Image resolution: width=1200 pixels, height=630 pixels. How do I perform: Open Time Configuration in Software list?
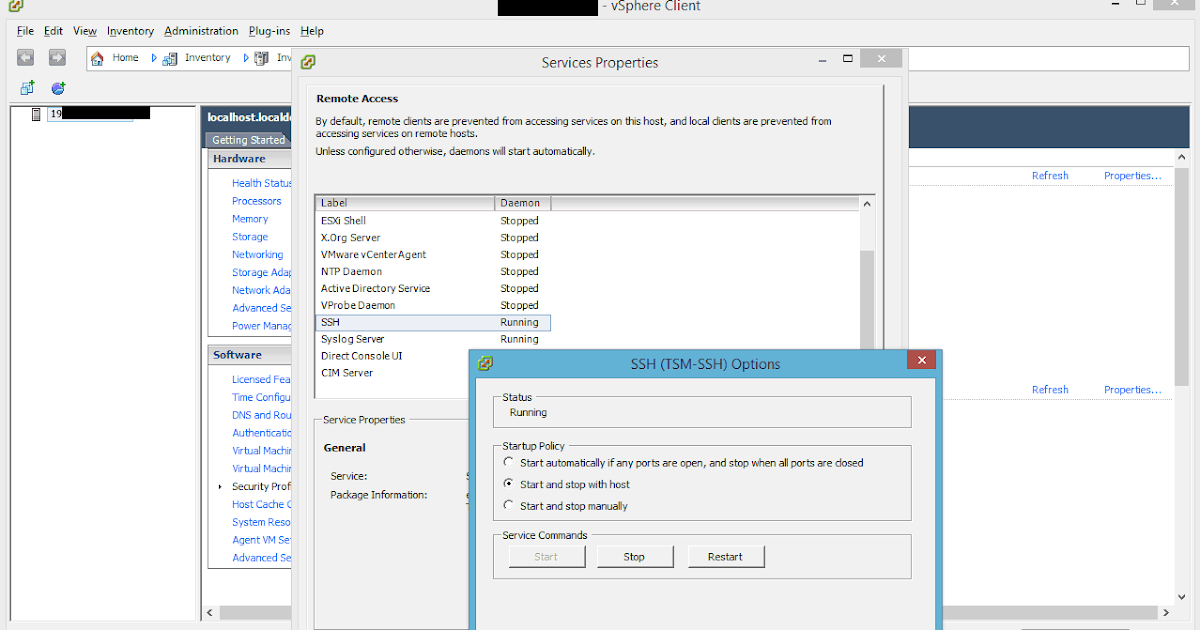262,397
